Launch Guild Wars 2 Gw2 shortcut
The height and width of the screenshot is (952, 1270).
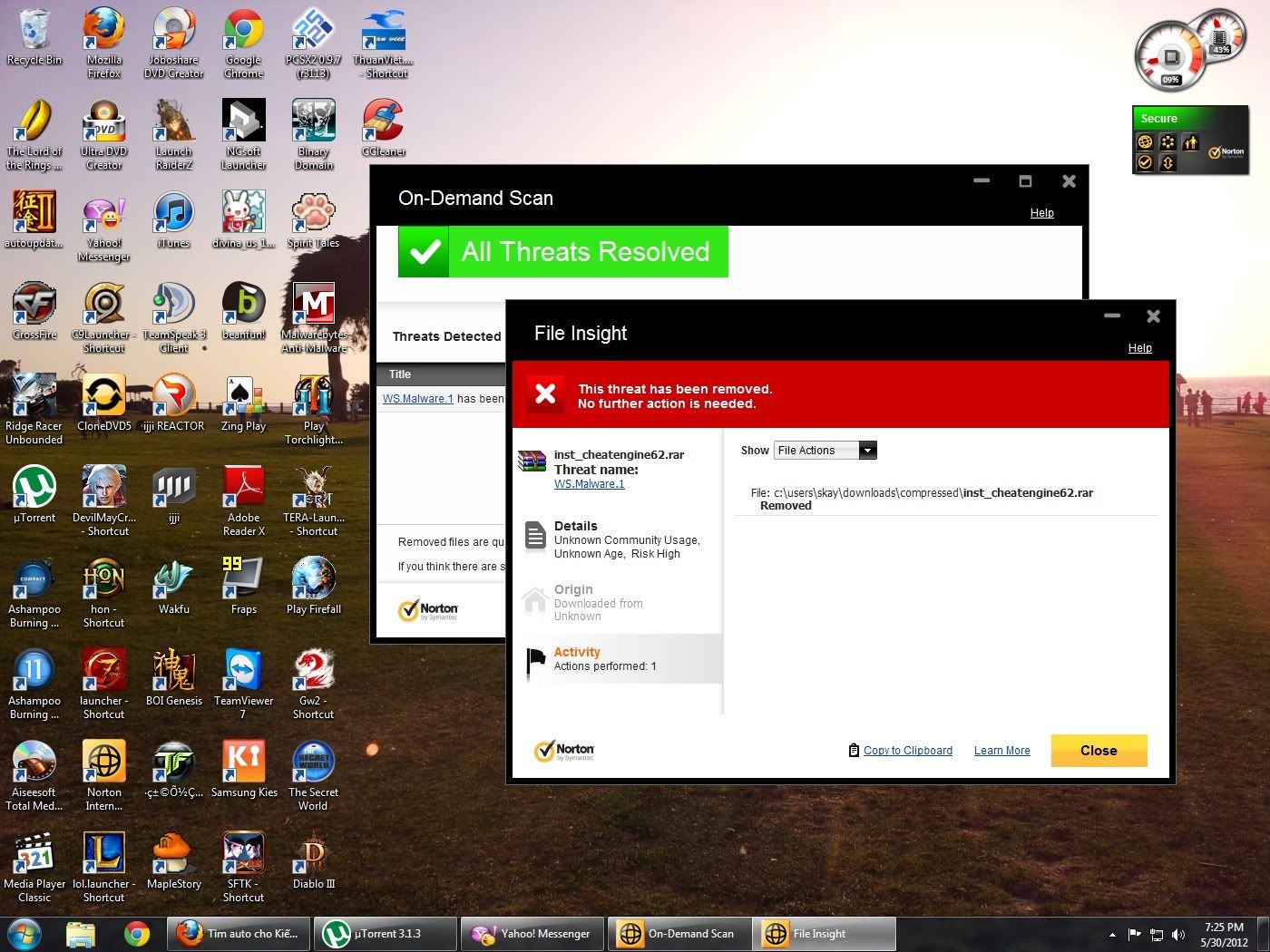314,683
